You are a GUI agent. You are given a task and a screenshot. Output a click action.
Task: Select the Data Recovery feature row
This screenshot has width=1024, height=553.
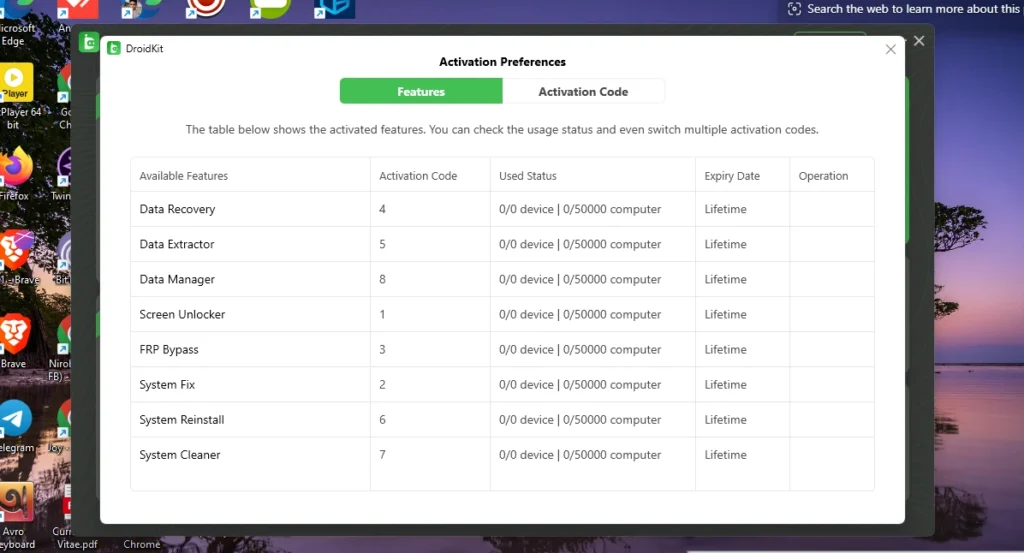click(x=502, y=209)
